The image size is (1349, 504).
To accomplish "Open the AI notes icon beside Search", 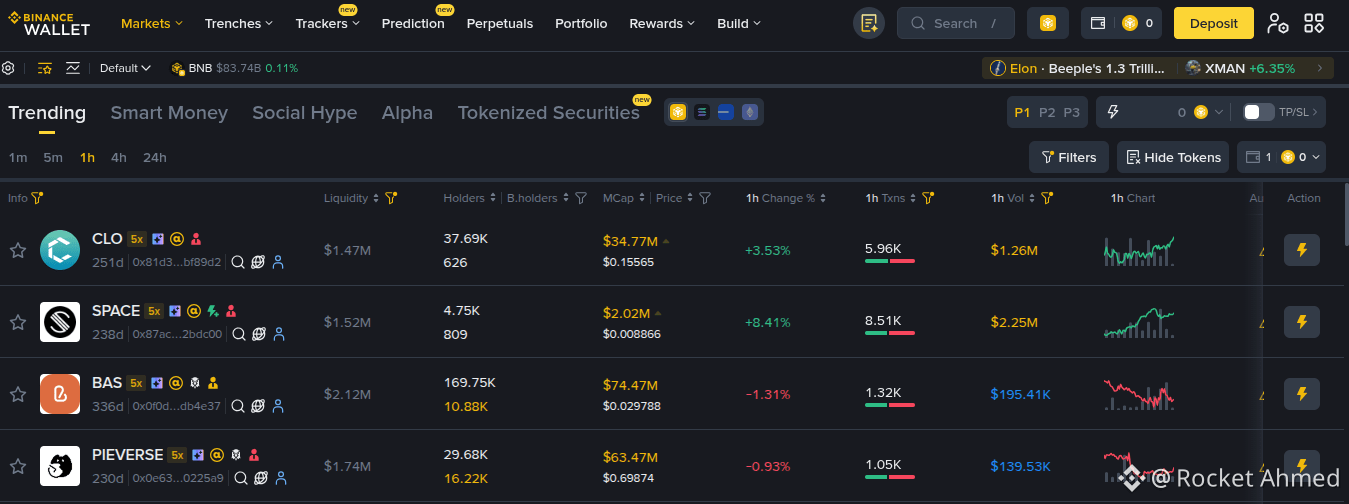I will [869, 23].
